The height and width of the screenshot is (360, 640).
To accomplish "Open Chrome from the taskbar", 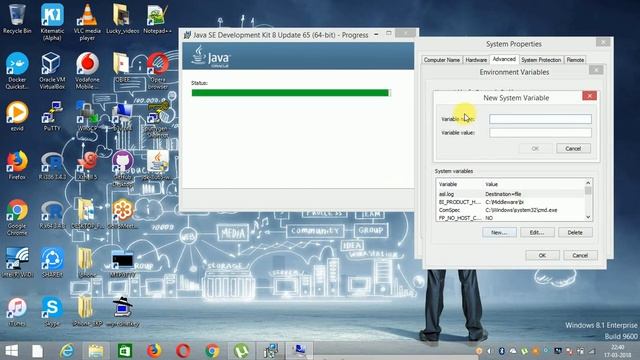I will click(212, 351).
